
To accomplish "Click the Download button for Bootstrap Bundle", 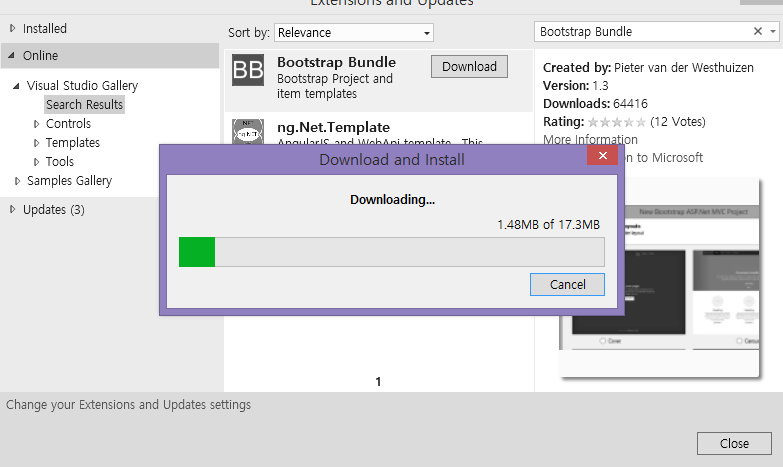I will pos(469,66).
